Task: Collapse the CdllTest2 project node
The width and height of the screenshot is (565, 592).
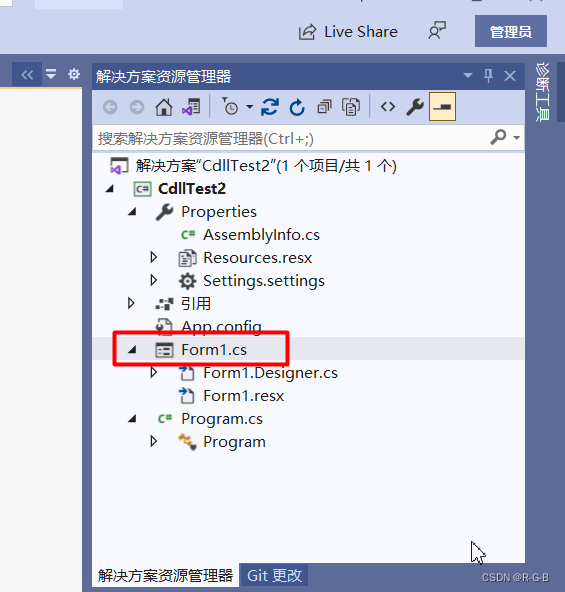Action: [x=110, y=189]
